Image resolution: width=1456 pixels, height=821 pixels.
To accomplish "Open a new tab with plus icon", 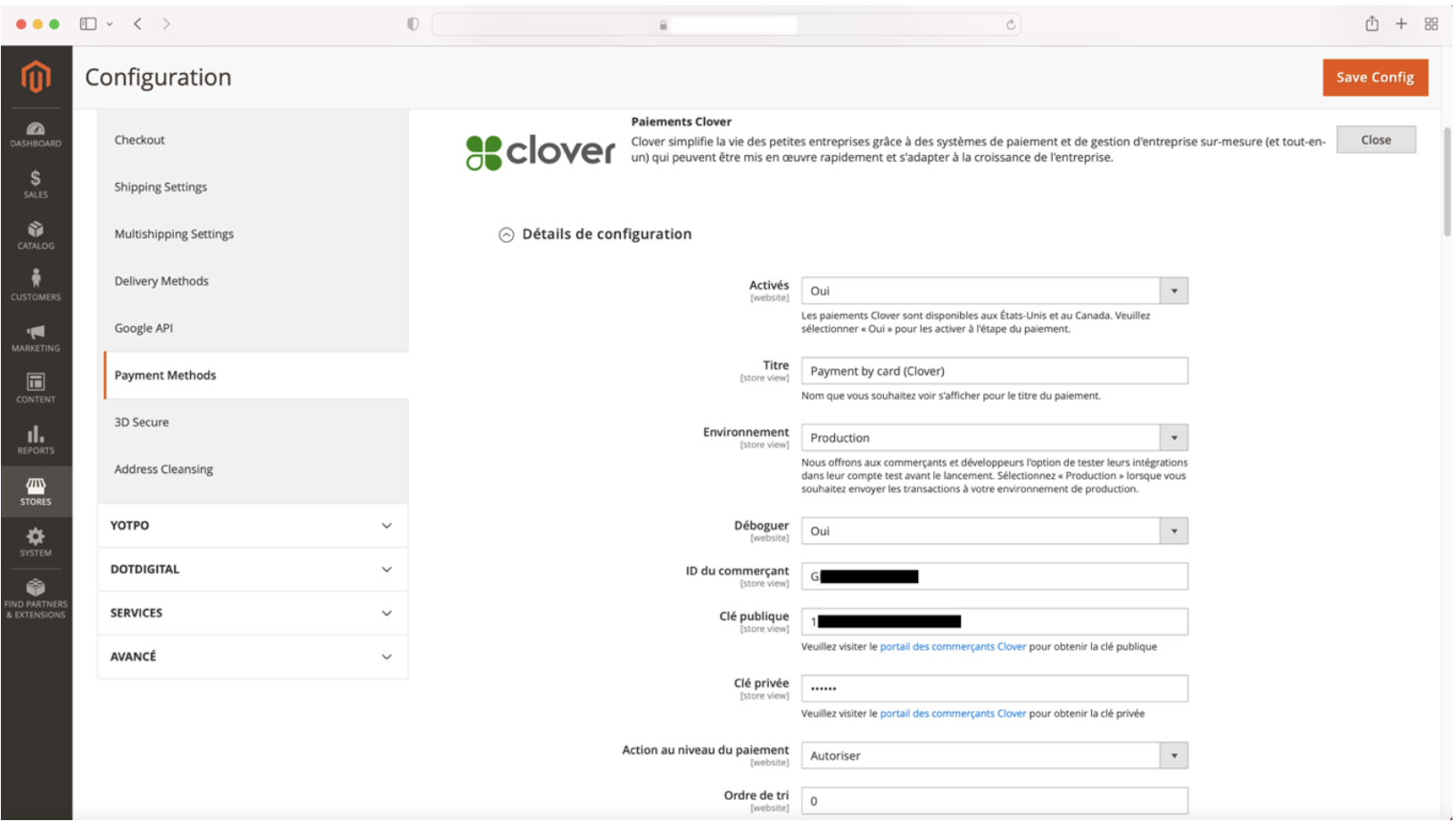I will [1402, 24].
